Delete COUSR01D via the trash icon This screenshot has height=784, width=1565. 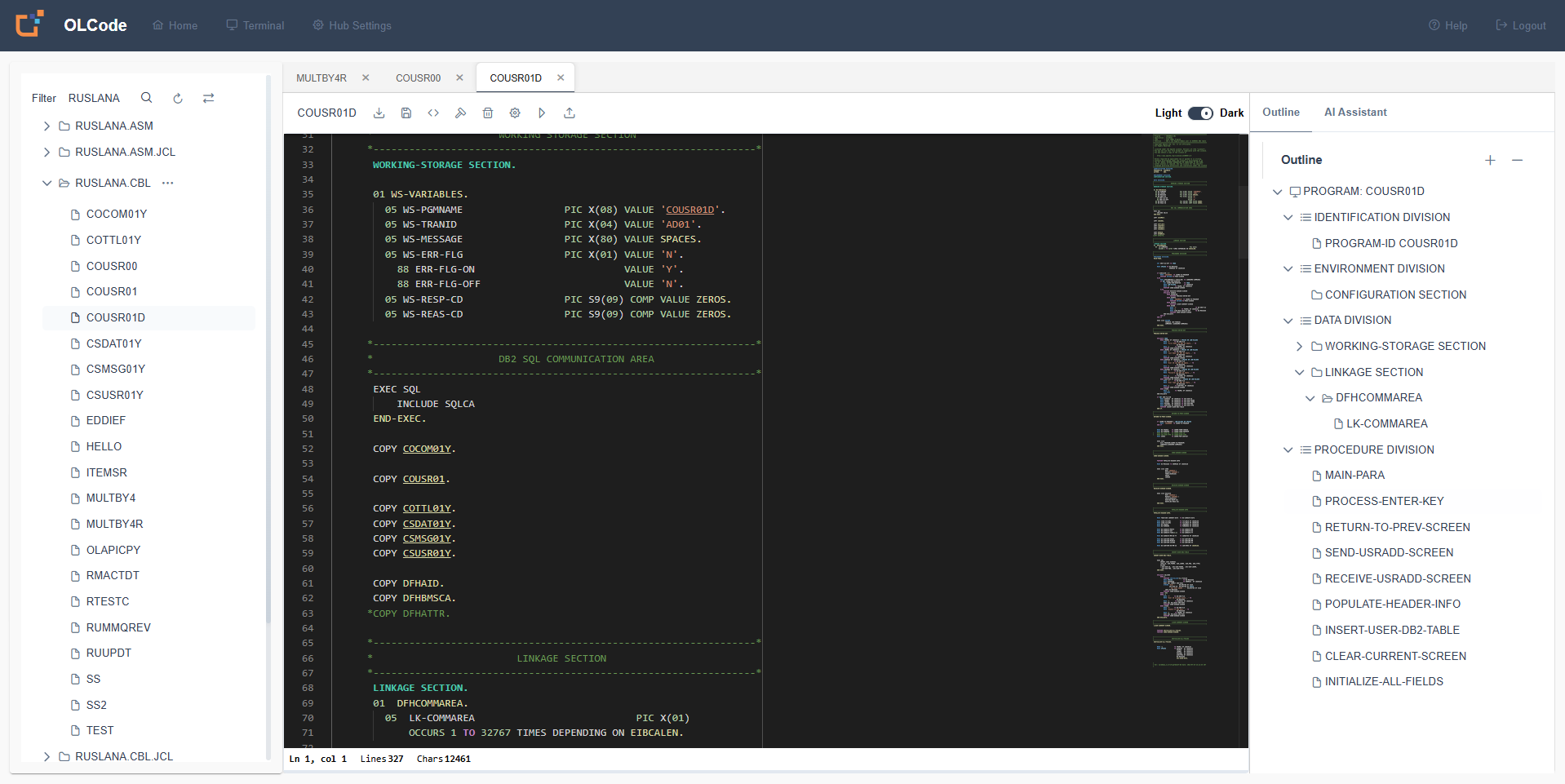pyautogui.click(x=488, y=113)
